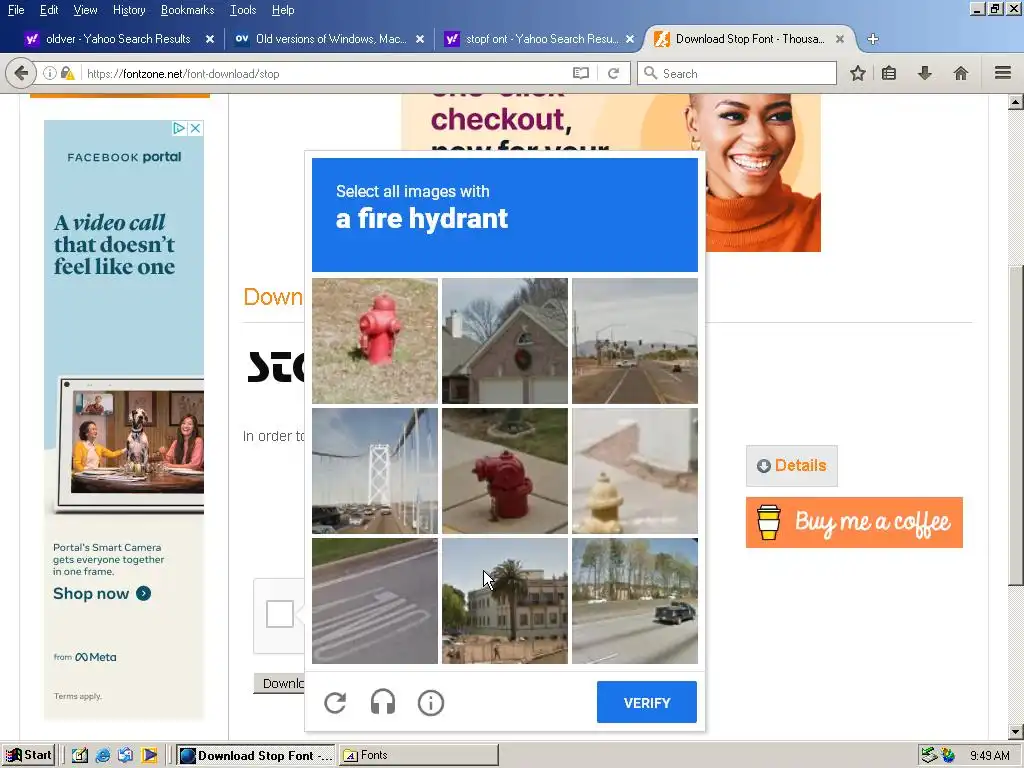Open the Edit menu

(x=49, y=10)
